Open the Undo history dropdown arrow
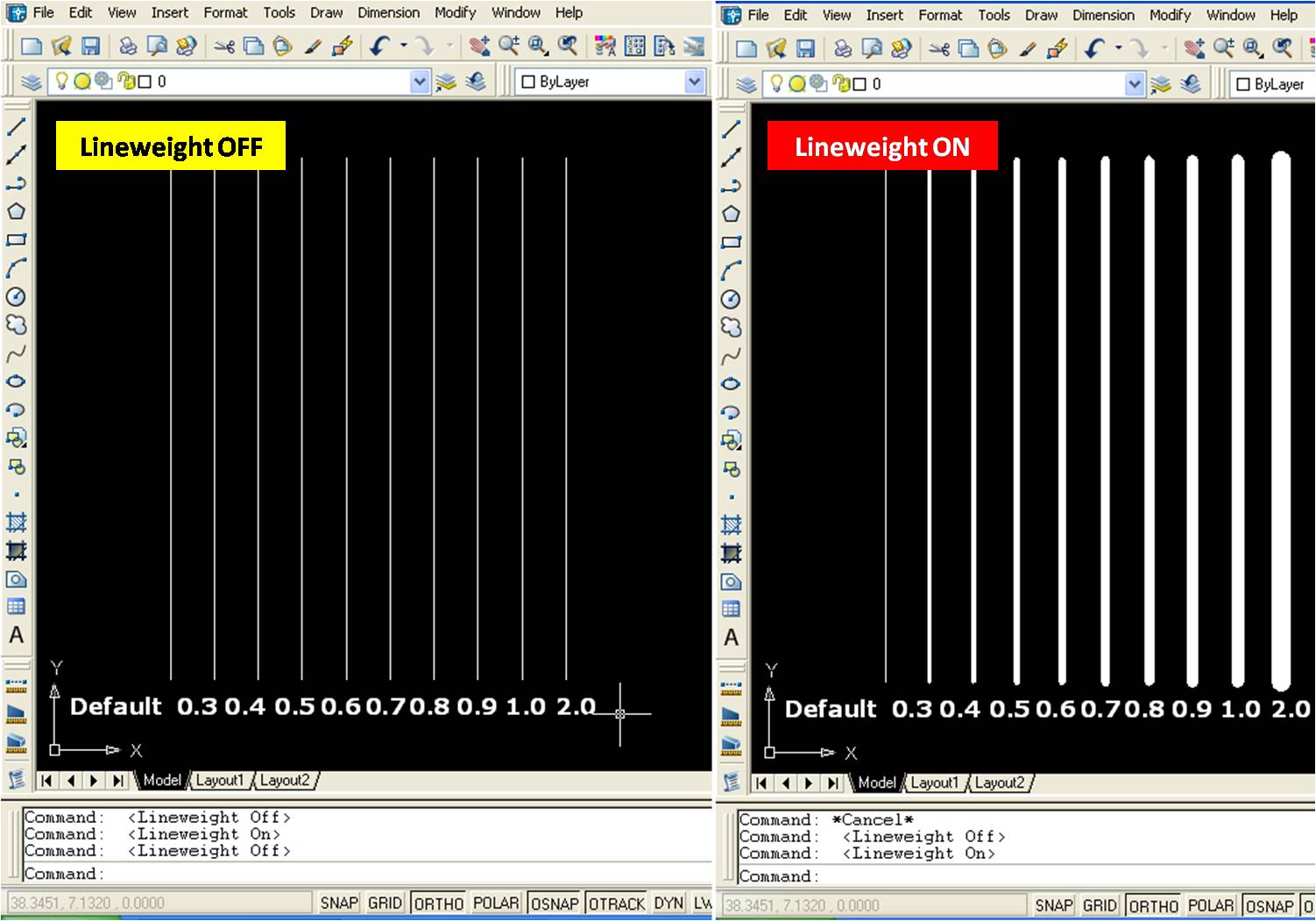1316x921 pixels. 402,46
